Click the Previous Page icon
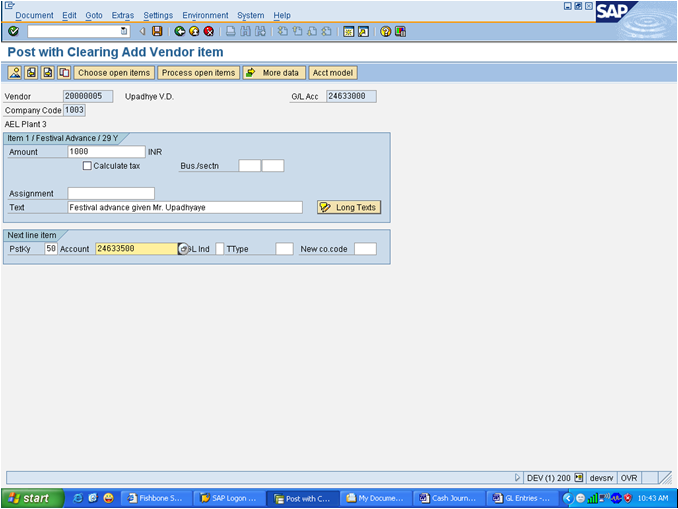 point(297,31)
